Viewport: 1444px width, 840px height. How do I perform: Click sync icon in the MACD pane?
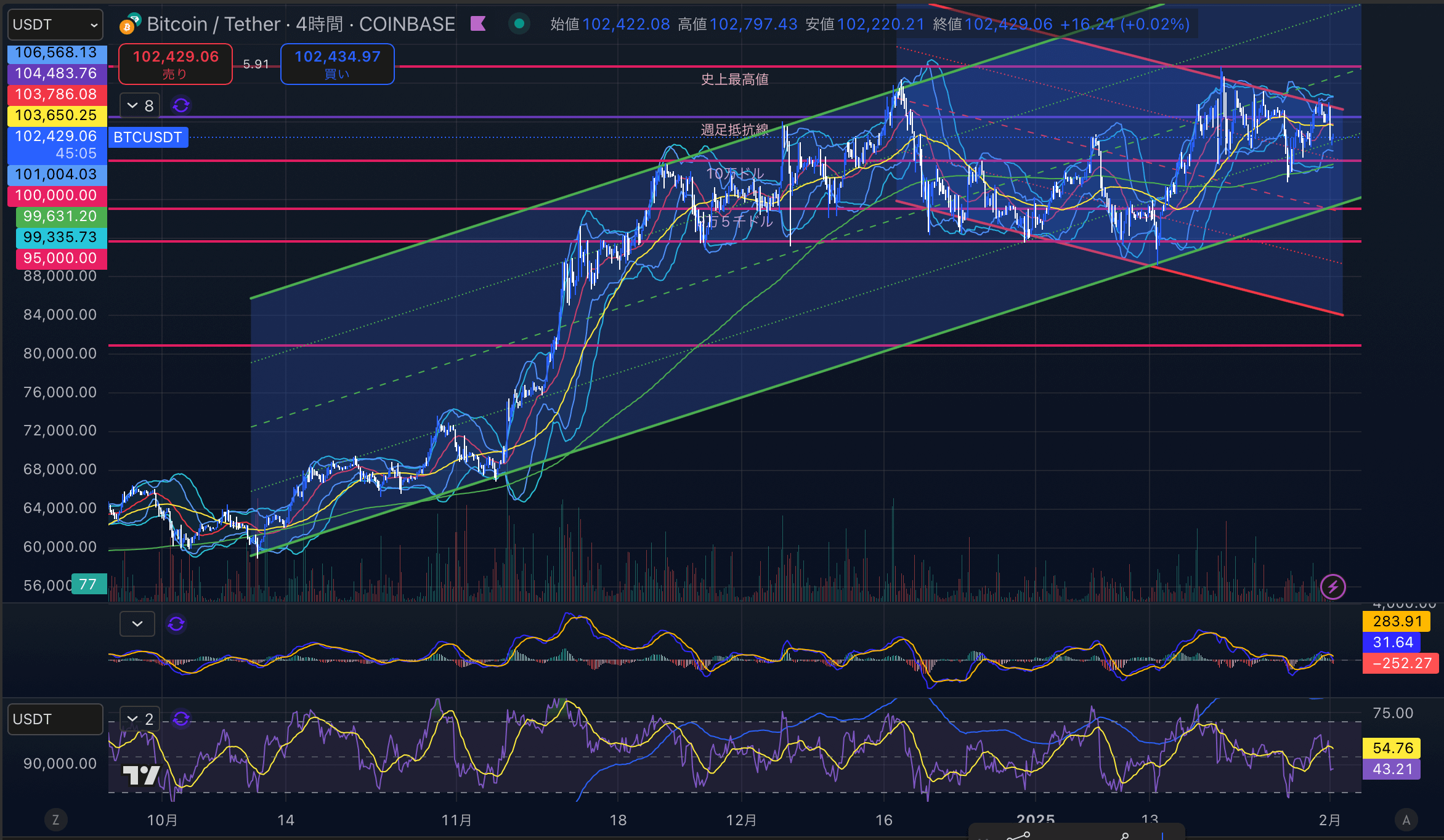tap(176, 624)
